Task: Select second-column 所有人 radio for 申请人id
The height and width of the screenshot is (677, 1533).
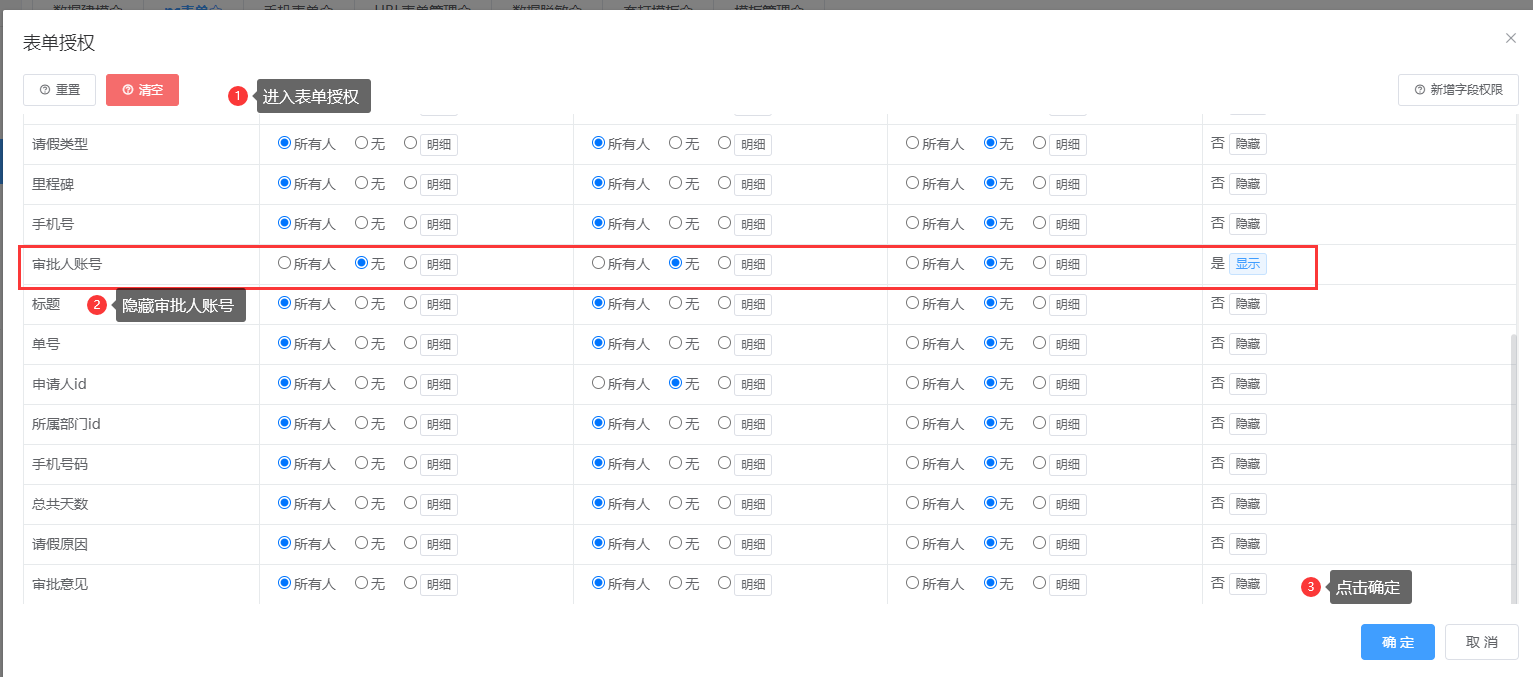Action: [x=599, y=383]
